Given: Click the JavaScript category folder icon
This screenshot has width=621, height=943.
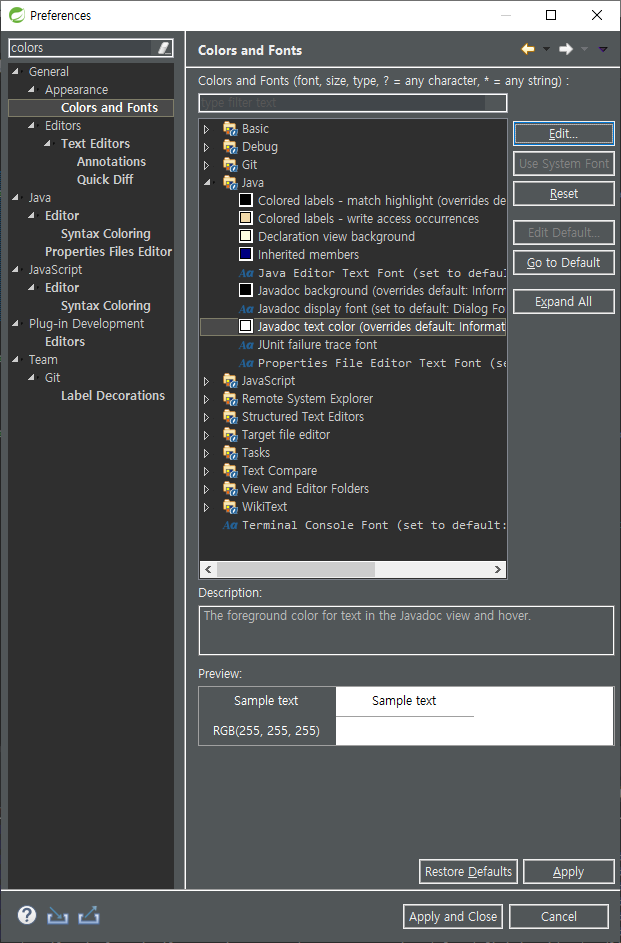Looking at the screenshot, I should click(x=230, y=381).
